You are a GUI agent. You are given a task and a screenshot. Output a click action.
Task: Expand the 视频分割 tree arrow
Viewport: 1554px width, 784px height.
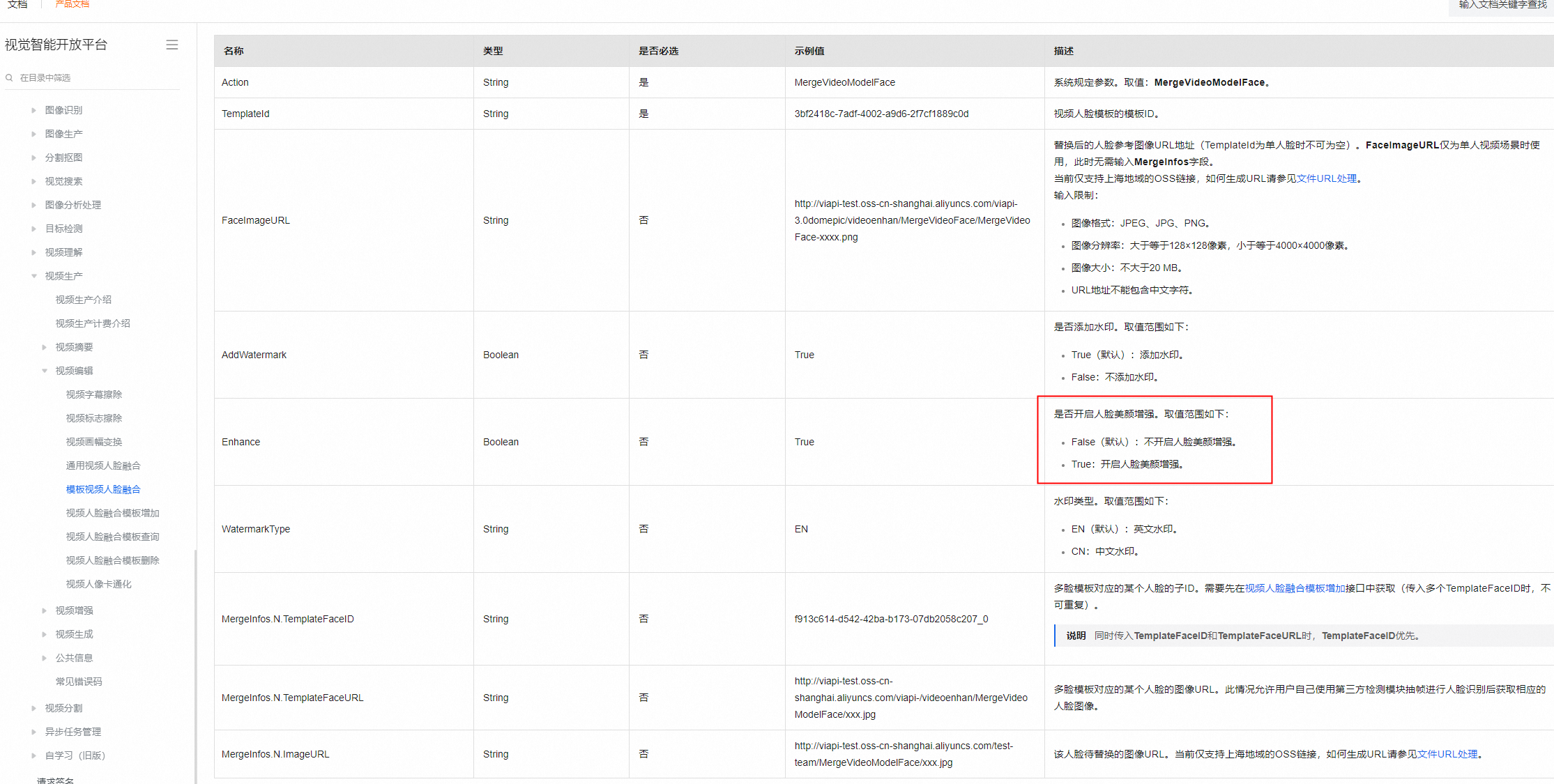pos(33,708)
